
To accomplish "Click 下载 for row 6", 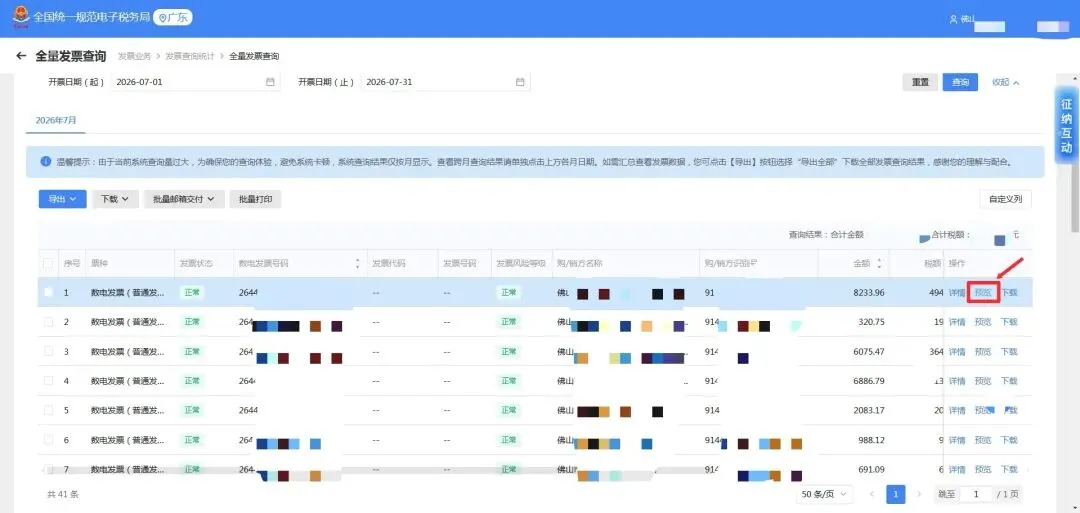I will point(1008,441).
